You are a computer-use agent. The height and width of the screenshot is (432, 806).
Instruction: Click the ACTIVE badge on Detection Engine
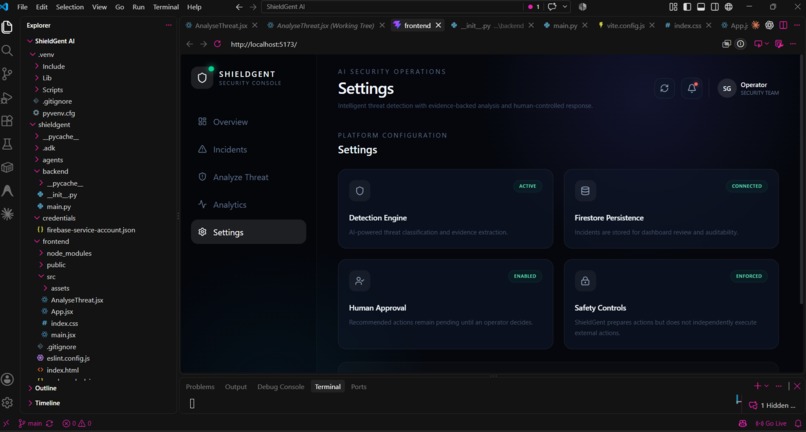coord(527,186)
